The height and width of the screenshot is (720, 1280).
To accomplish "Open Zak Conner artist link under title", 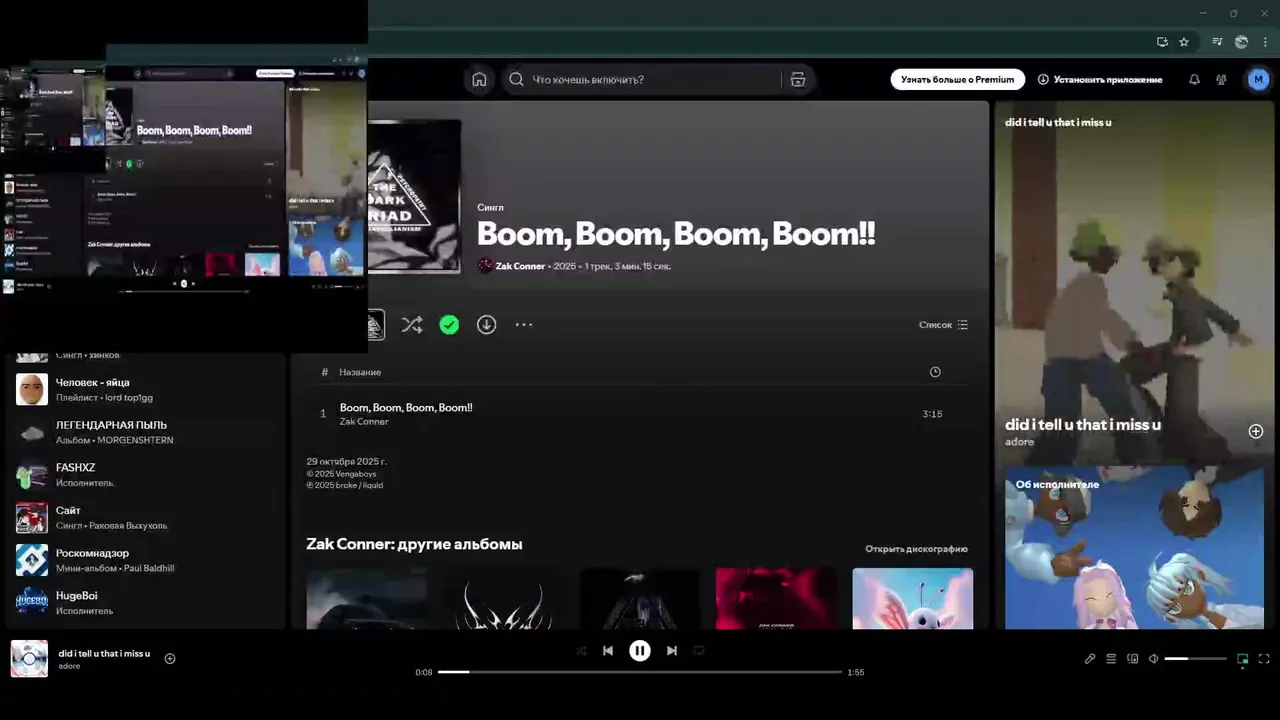I will point(520,266).
